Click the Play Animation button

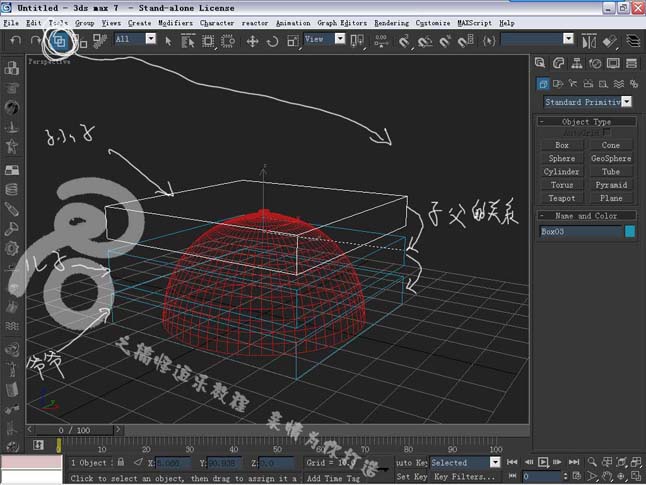point(543,462)
